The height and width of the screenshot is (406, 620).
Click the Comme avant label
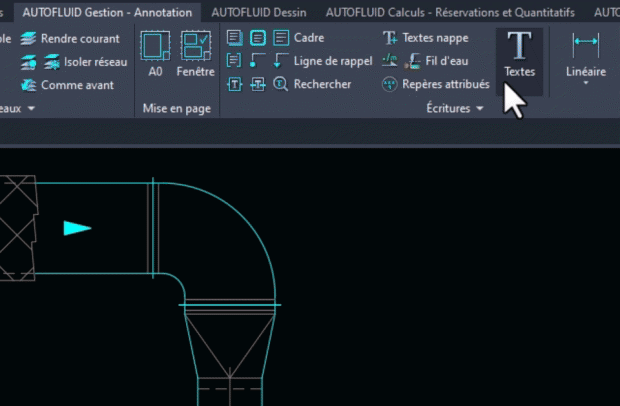click(78, 85)
